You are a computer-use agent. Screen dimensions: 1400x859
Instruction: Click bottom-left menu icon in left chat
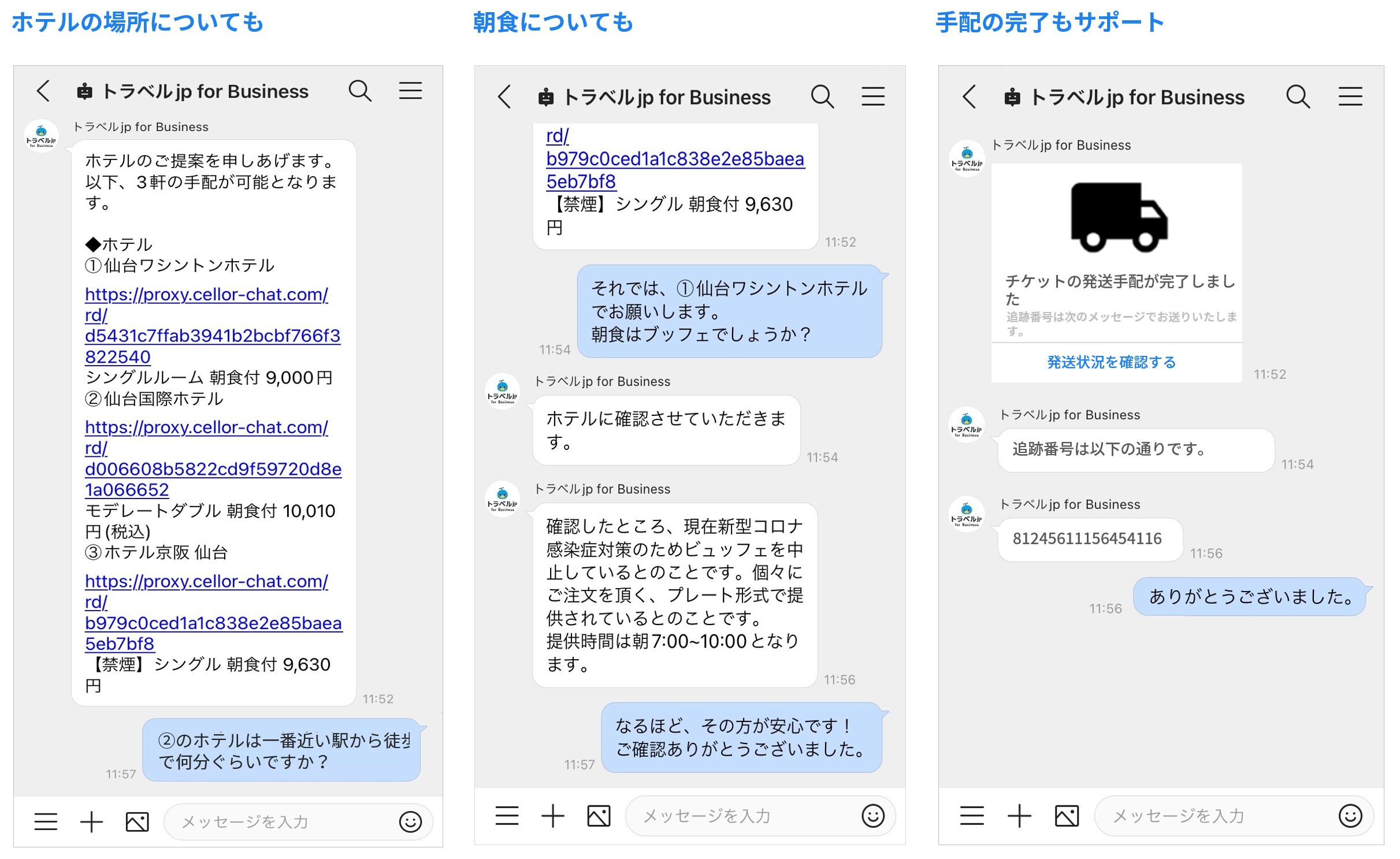46,821
